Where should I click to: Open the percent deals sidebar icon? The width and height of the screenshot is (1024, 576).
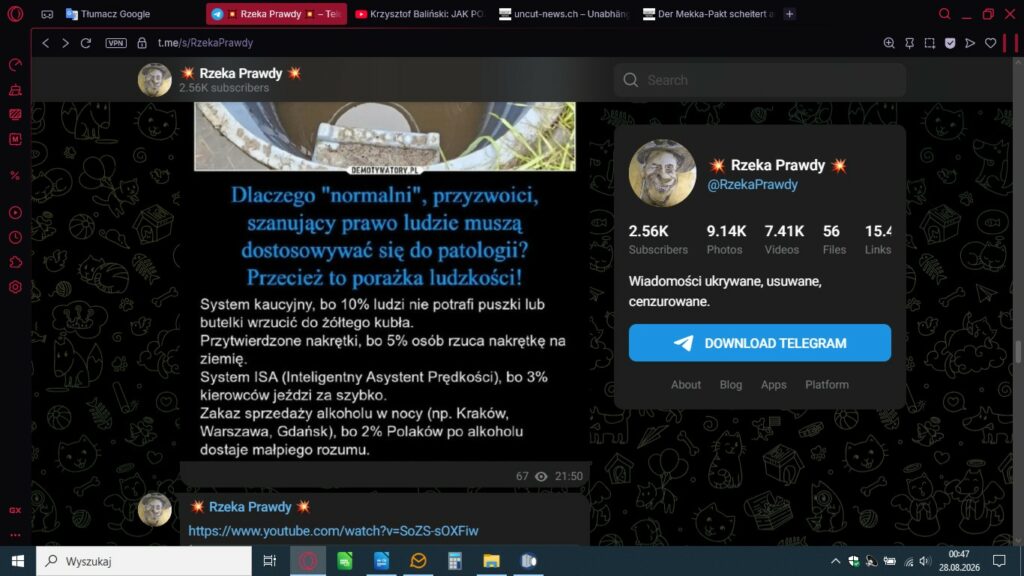tap(15, 176)
